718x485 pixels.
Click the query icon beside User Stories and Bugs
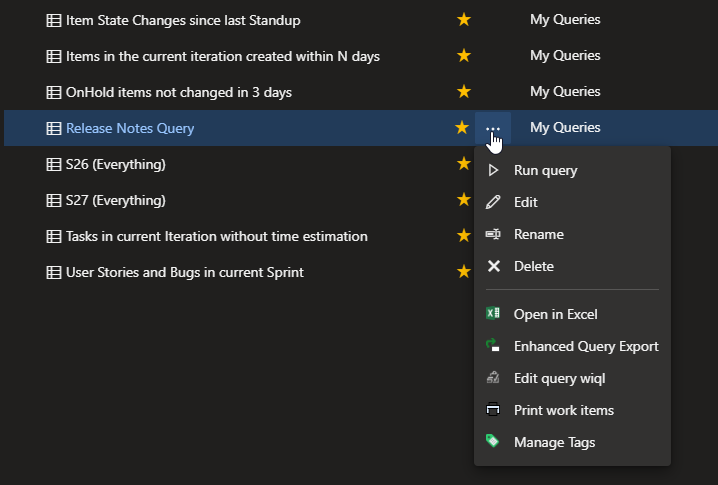54,272
